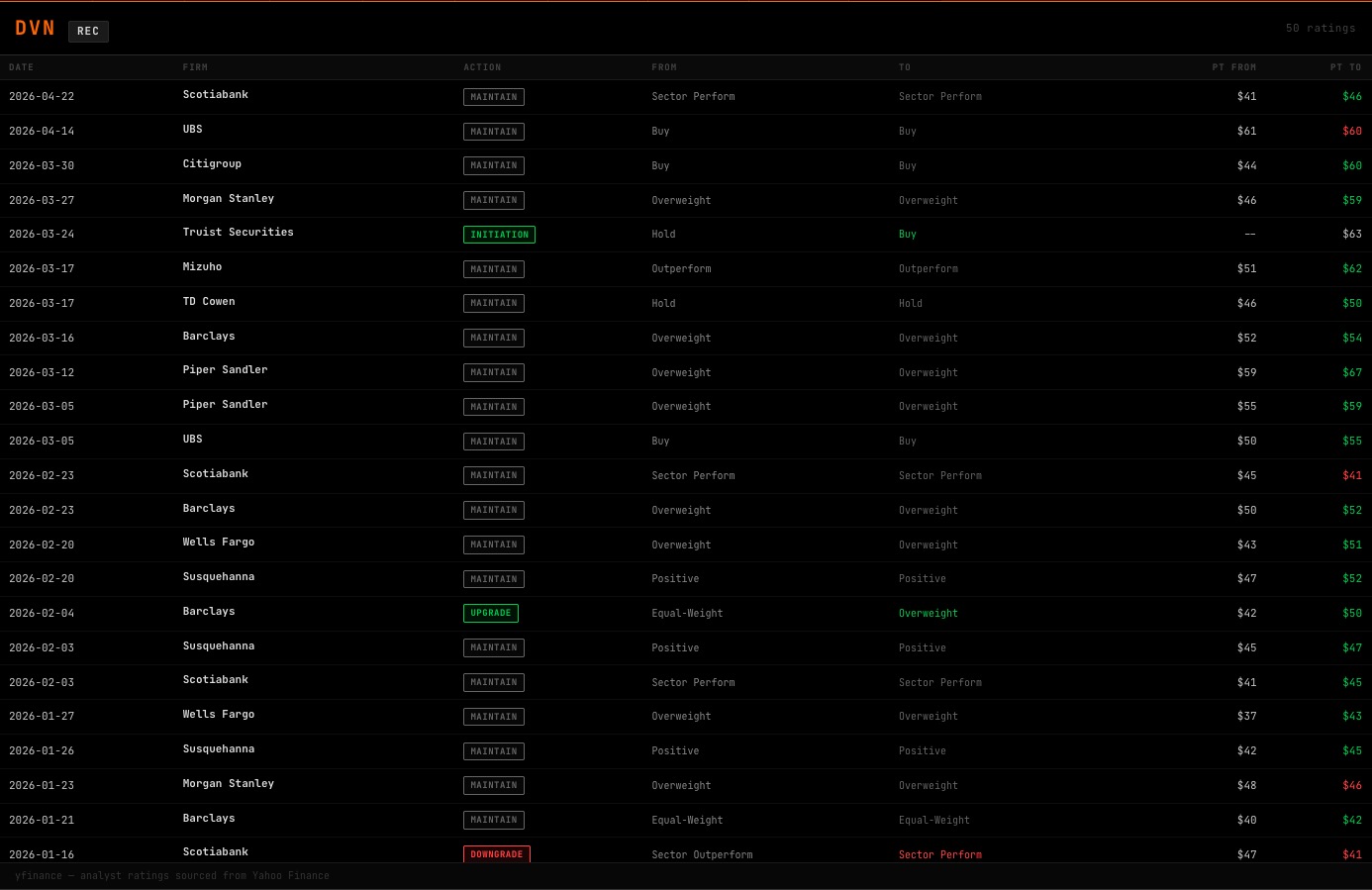Click the date 2026-03-24
The height and width of the screenshot is (890, 1372).
tap(42, 235)
